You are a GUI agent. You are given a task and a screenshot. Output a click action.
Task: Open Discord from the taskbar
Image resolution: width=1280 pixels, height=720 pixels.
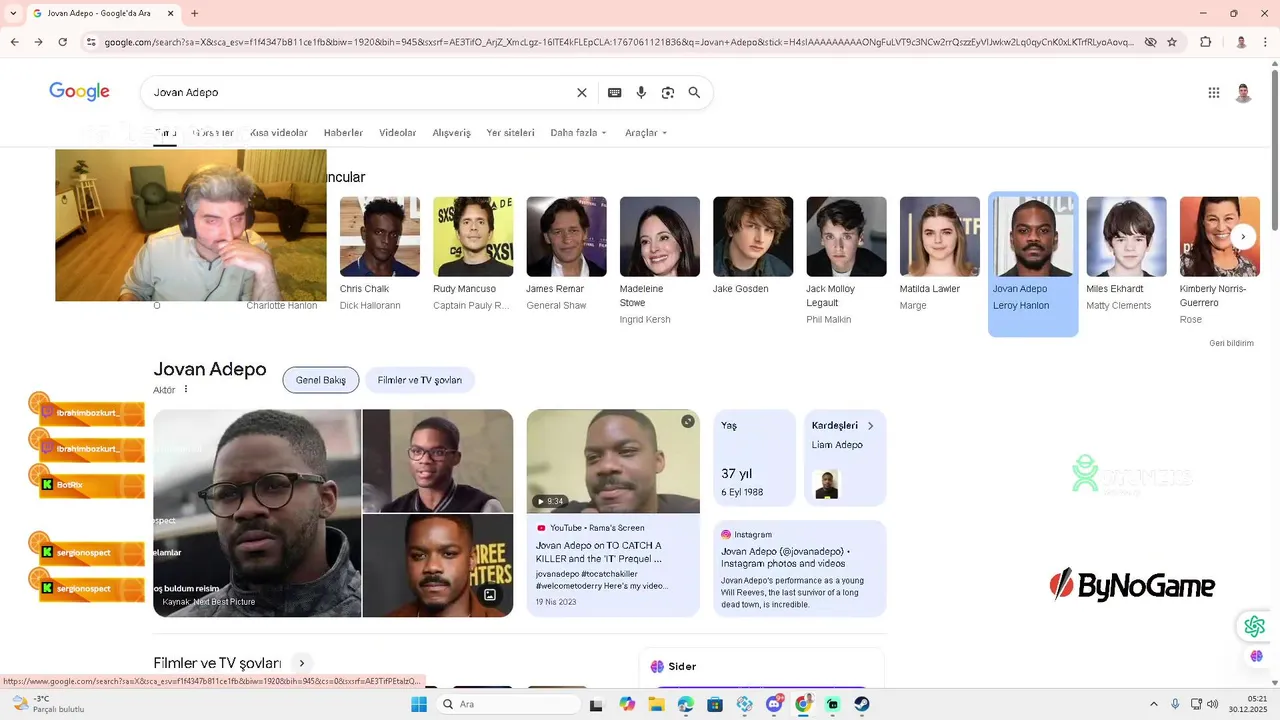click(774, 704)
